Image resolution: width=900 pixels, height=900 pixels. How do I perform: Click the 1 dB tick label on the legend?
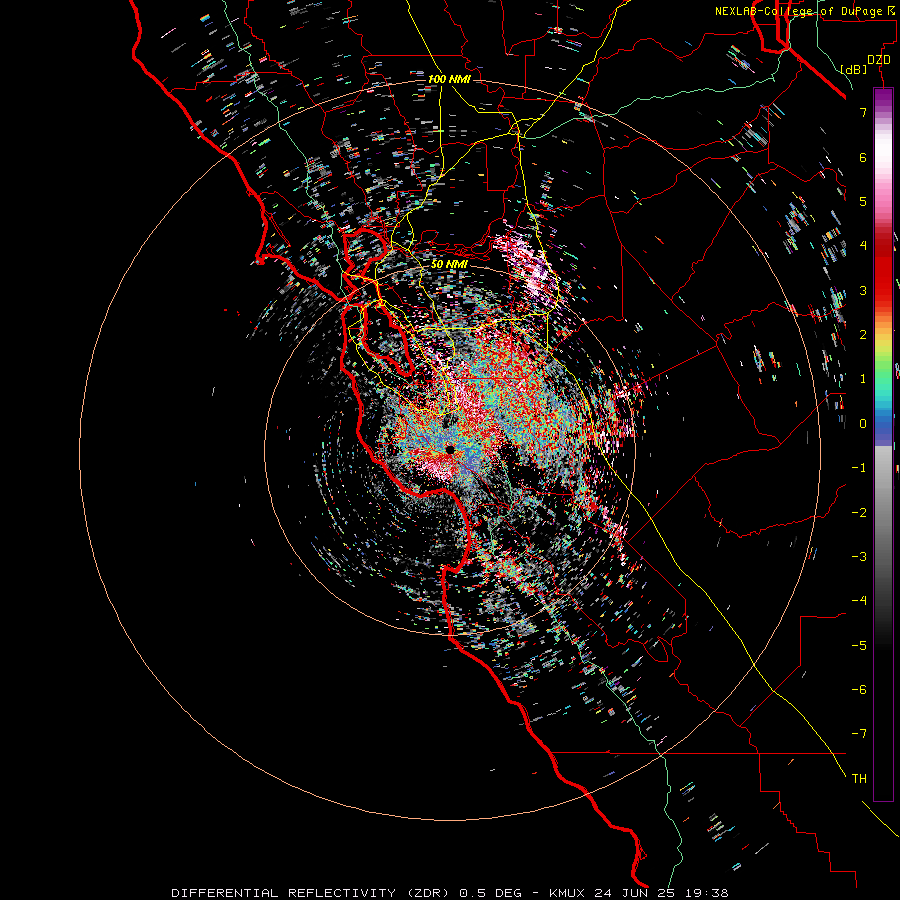[863, 379]
